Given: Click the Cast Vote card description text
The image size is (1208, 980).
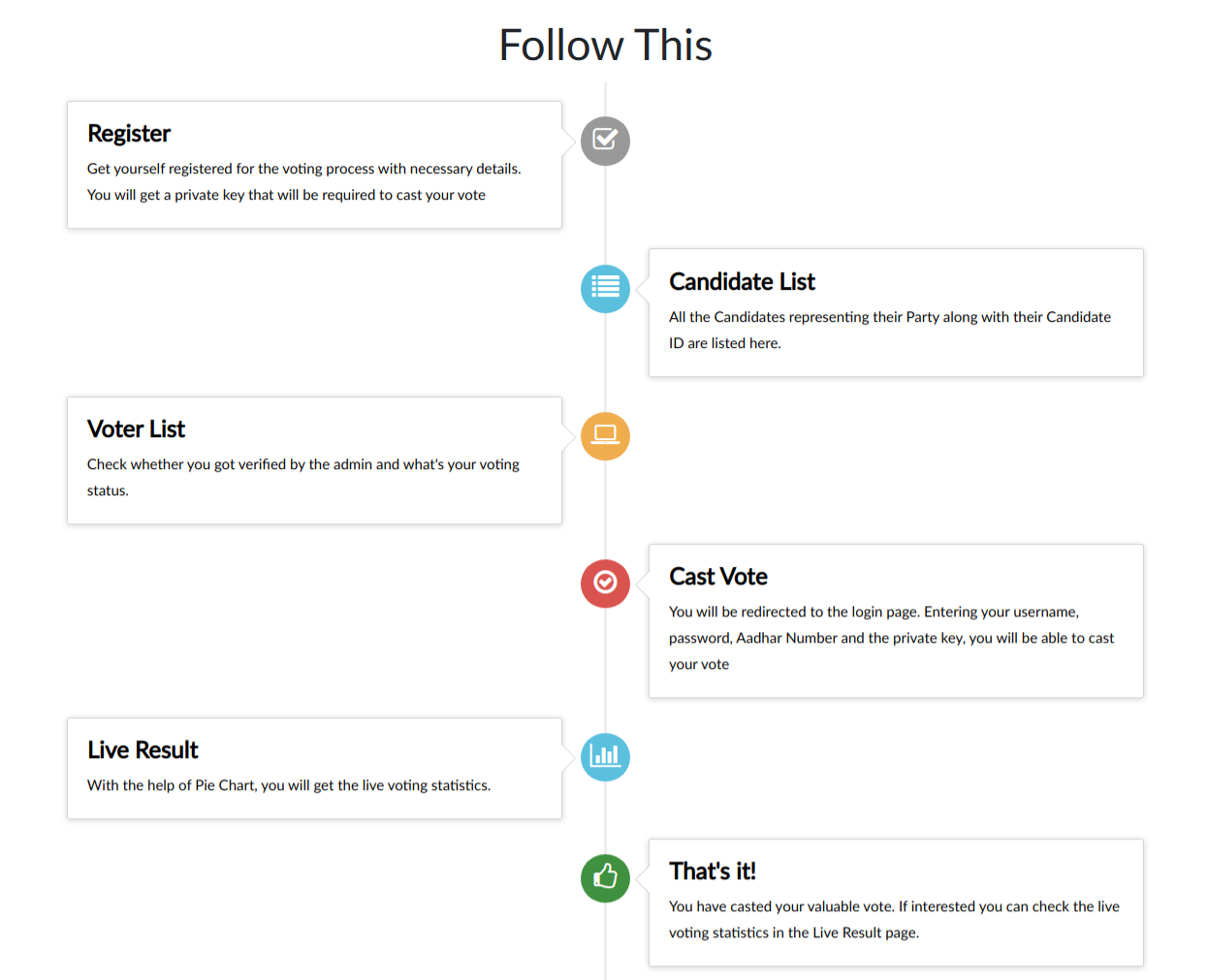Looking at the screenshot, I should point(891,638).
